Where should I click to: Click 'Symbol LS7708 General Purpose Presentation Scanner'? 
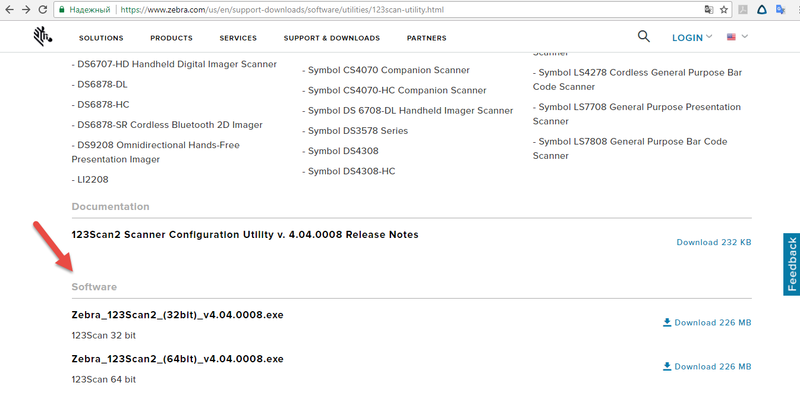[x=637, y=114]
